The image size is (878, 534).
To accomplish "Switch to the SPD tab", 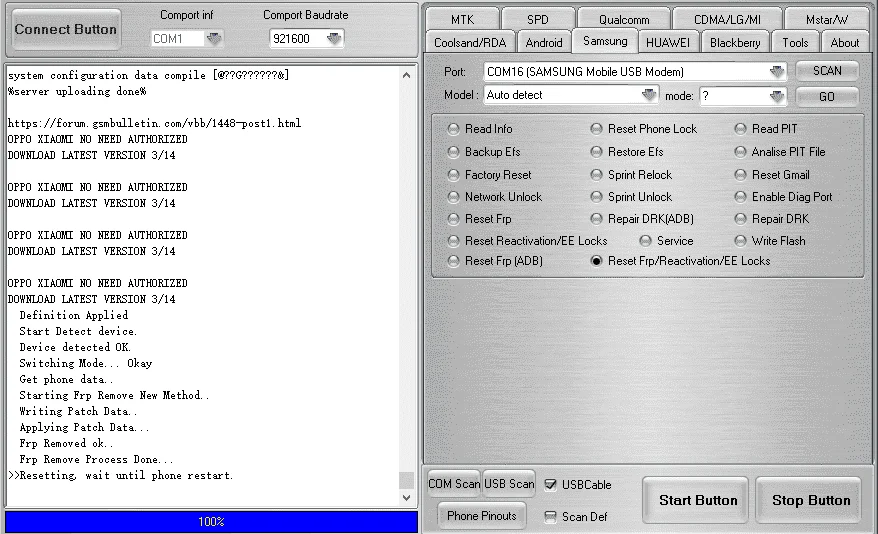I will click(x=538, y=20).
